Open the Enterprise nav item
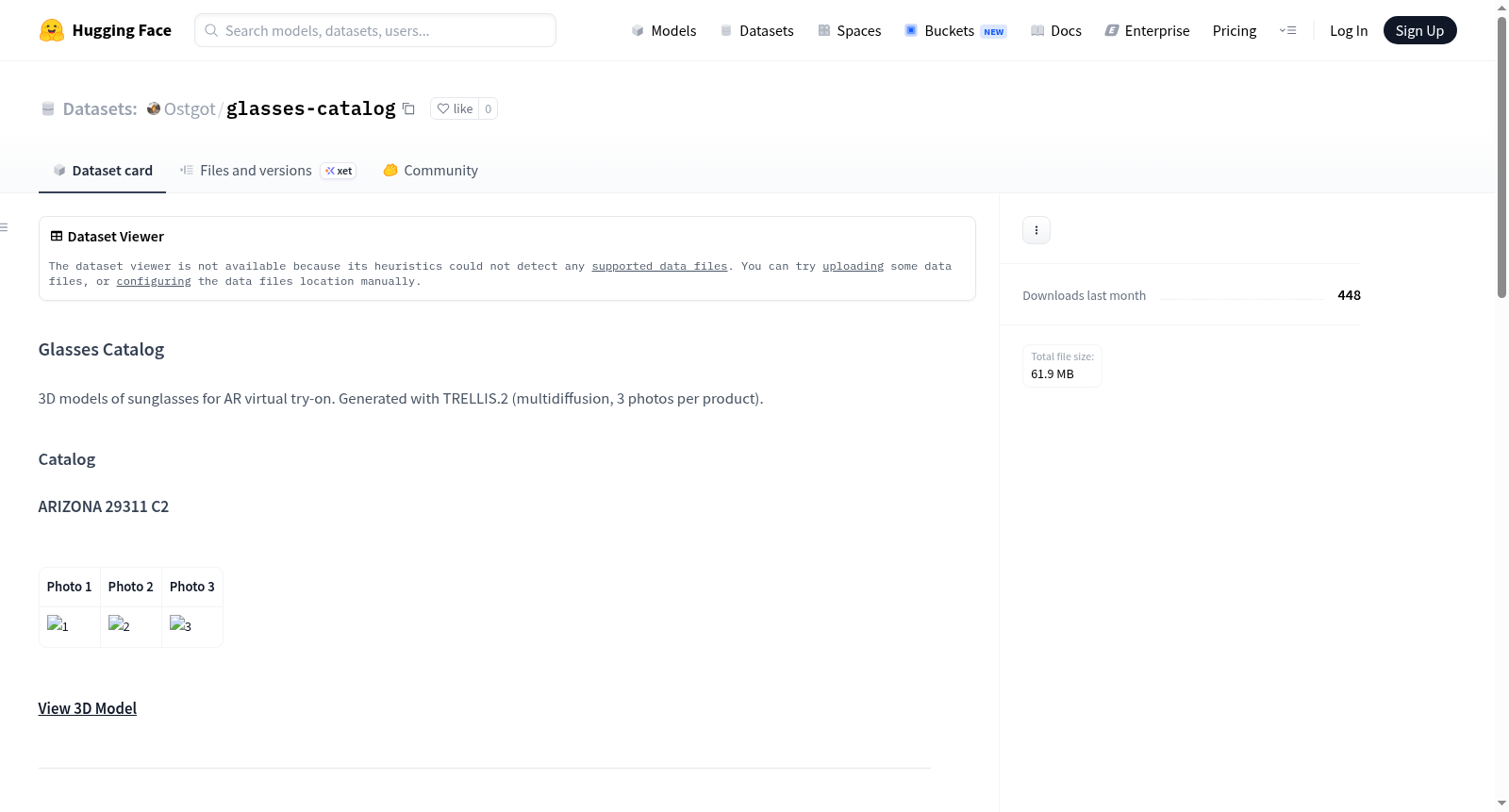Image resolution: width=1509 pixels, height=812 pixels. point(1147,30)
